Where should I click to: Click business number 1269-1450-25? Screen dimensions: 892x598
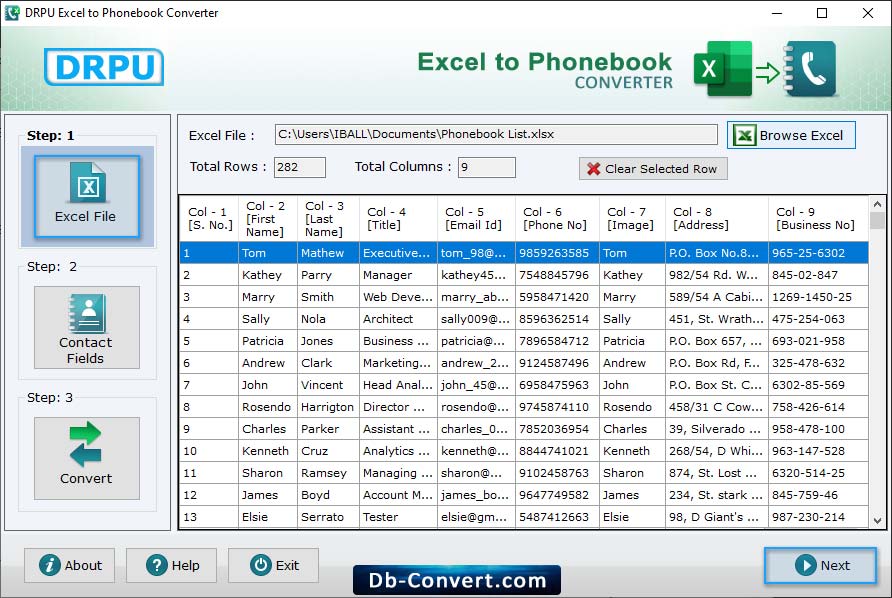(x=818, y=297)
